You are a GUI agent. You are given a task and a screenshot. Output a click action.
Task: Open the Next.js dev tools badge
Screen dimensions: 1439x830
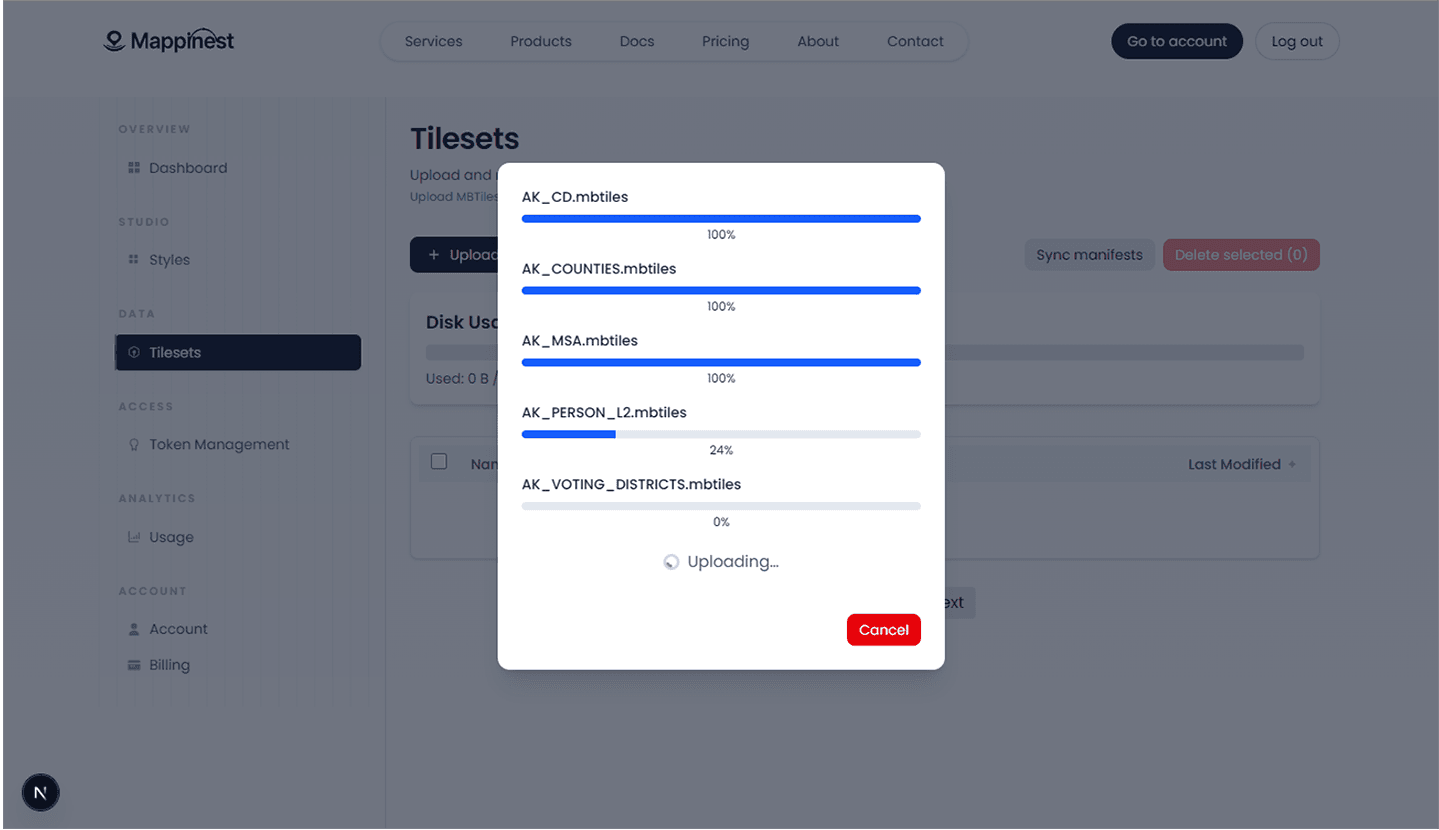pos(41,793)
